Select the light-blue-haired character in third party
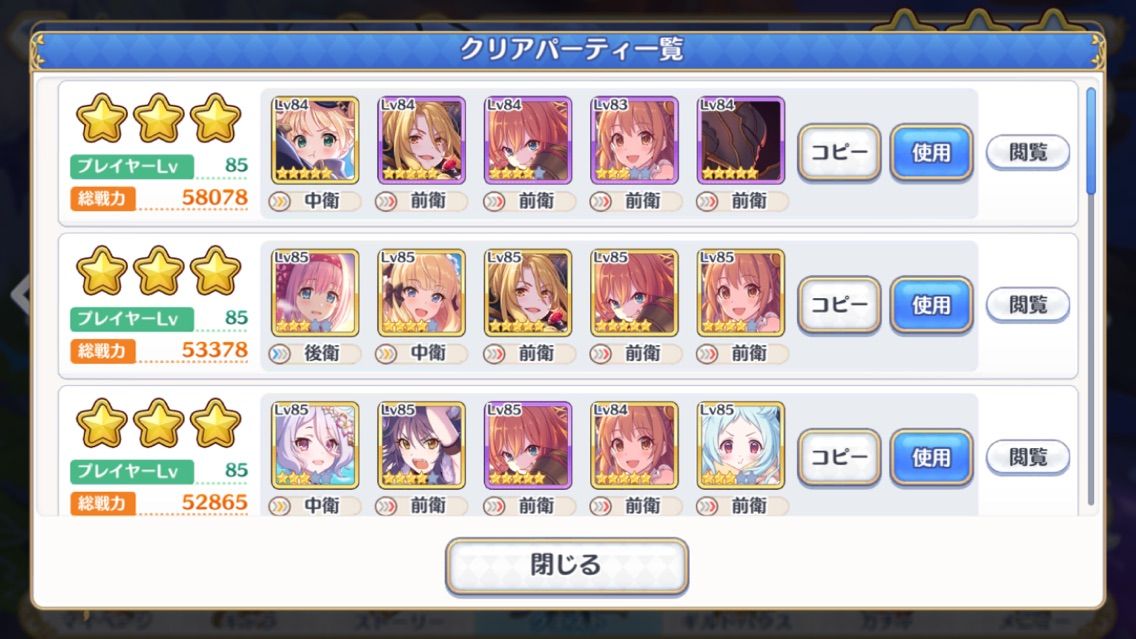Screen dimensions: 1136x639 coord(740,445)
